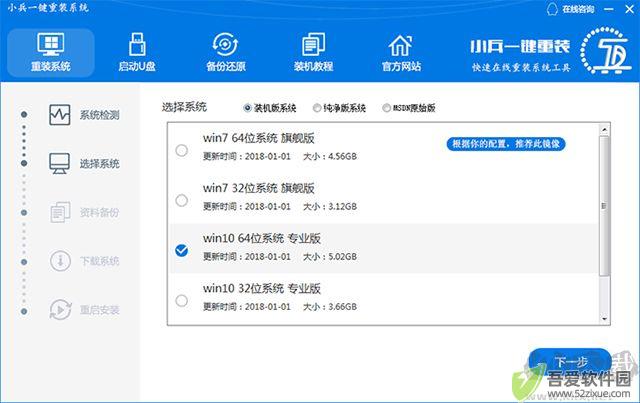The image size is (640, 403).
Task: Click the 大小：5.02GB size text
Action: (x=330, y=257)
